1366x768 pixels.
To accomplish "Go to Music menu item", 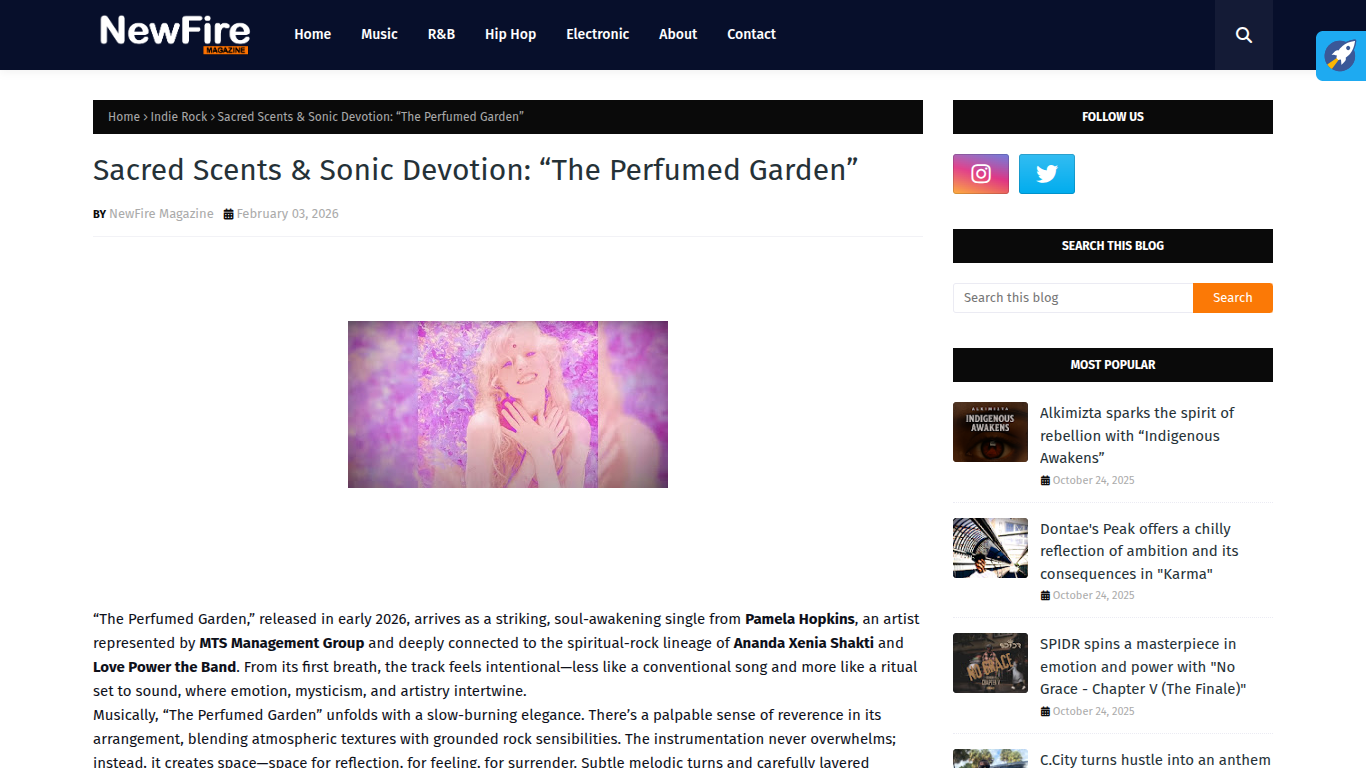I will [379, 34].
